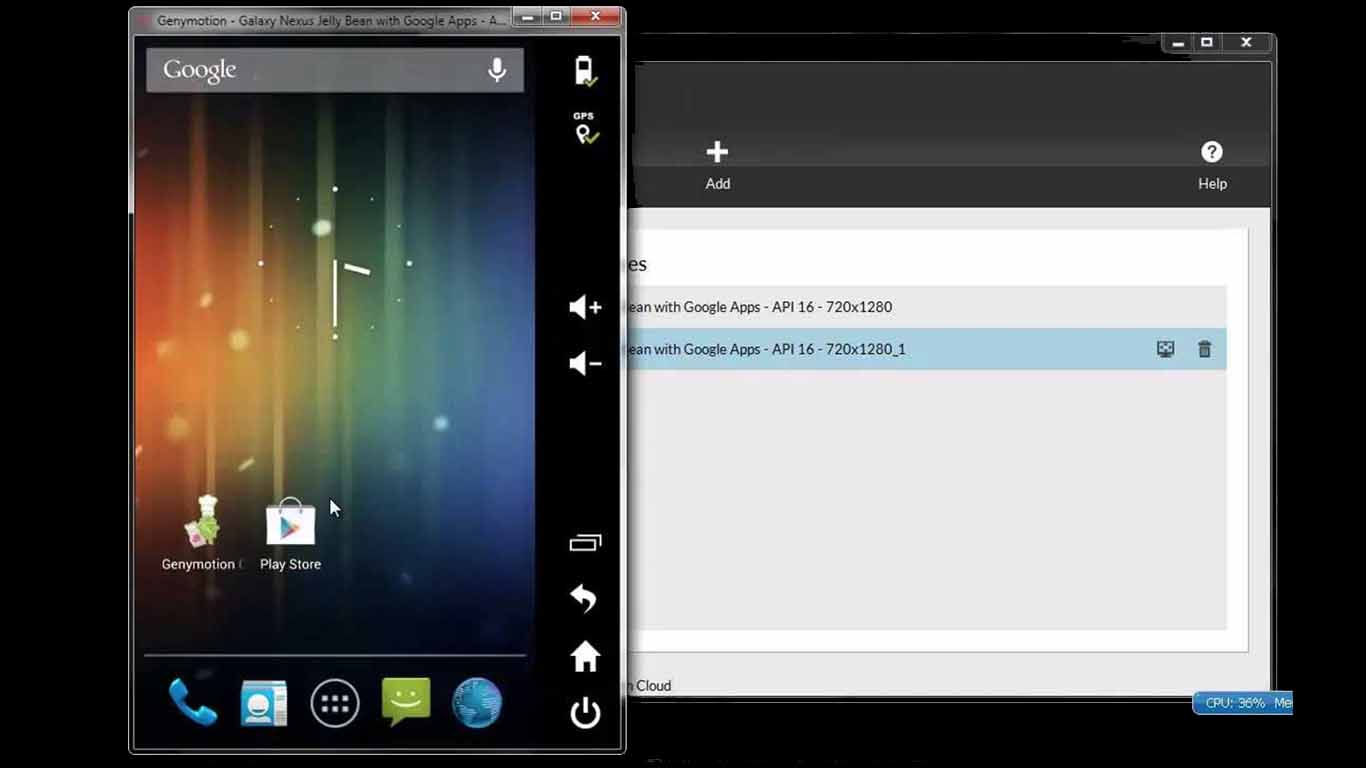Go back with emulator back arrow
This screenshot has height=768, width=1366.
584,599
